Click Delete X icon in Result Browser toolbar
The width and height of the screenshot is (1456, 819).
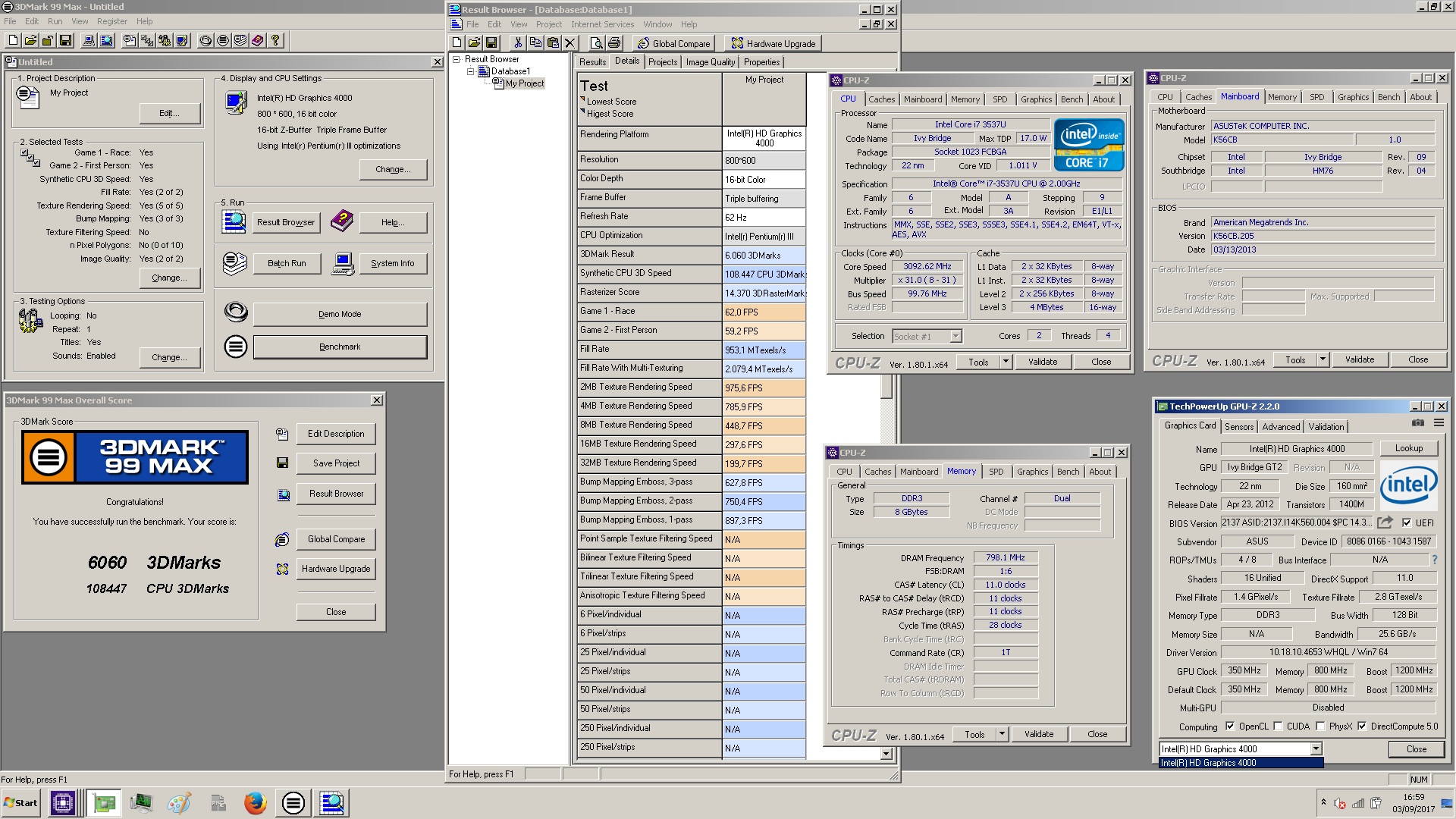tap(570, 43)
